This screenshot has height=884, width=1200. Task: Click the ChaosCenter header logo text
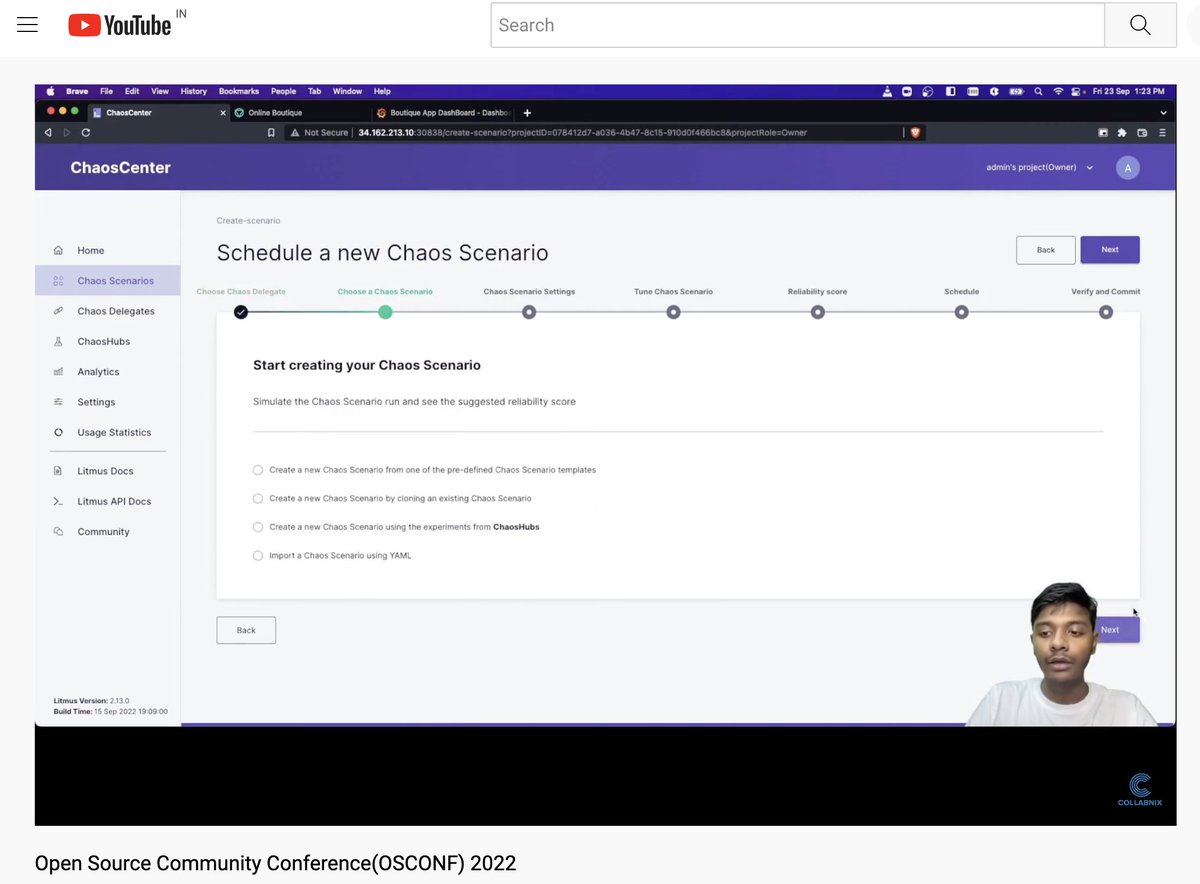120,168
